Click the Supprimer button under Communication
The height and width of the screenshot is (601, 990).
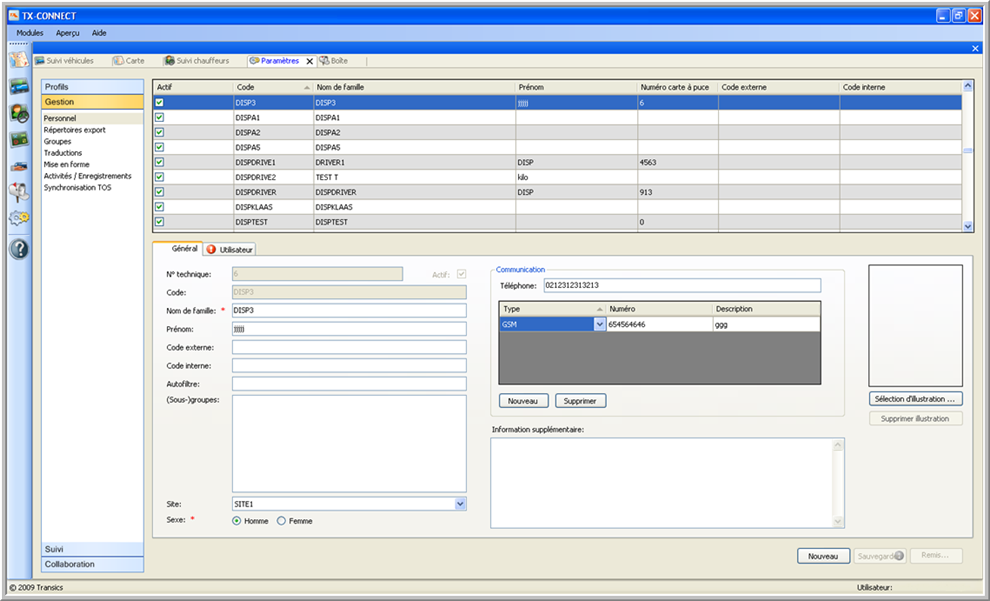tap(580, 401)
